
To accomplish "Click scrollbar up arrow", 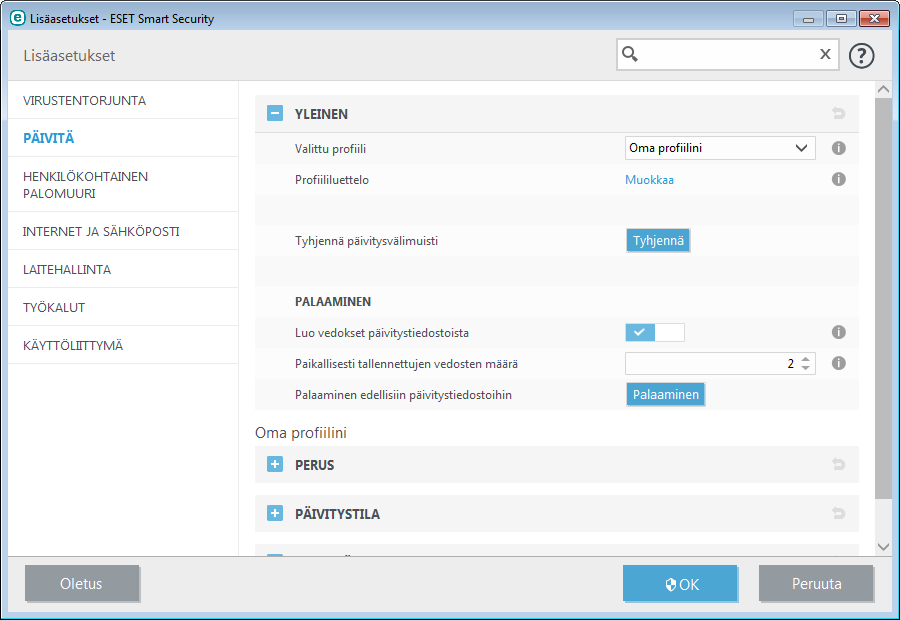I will click(x=883, y=89).
